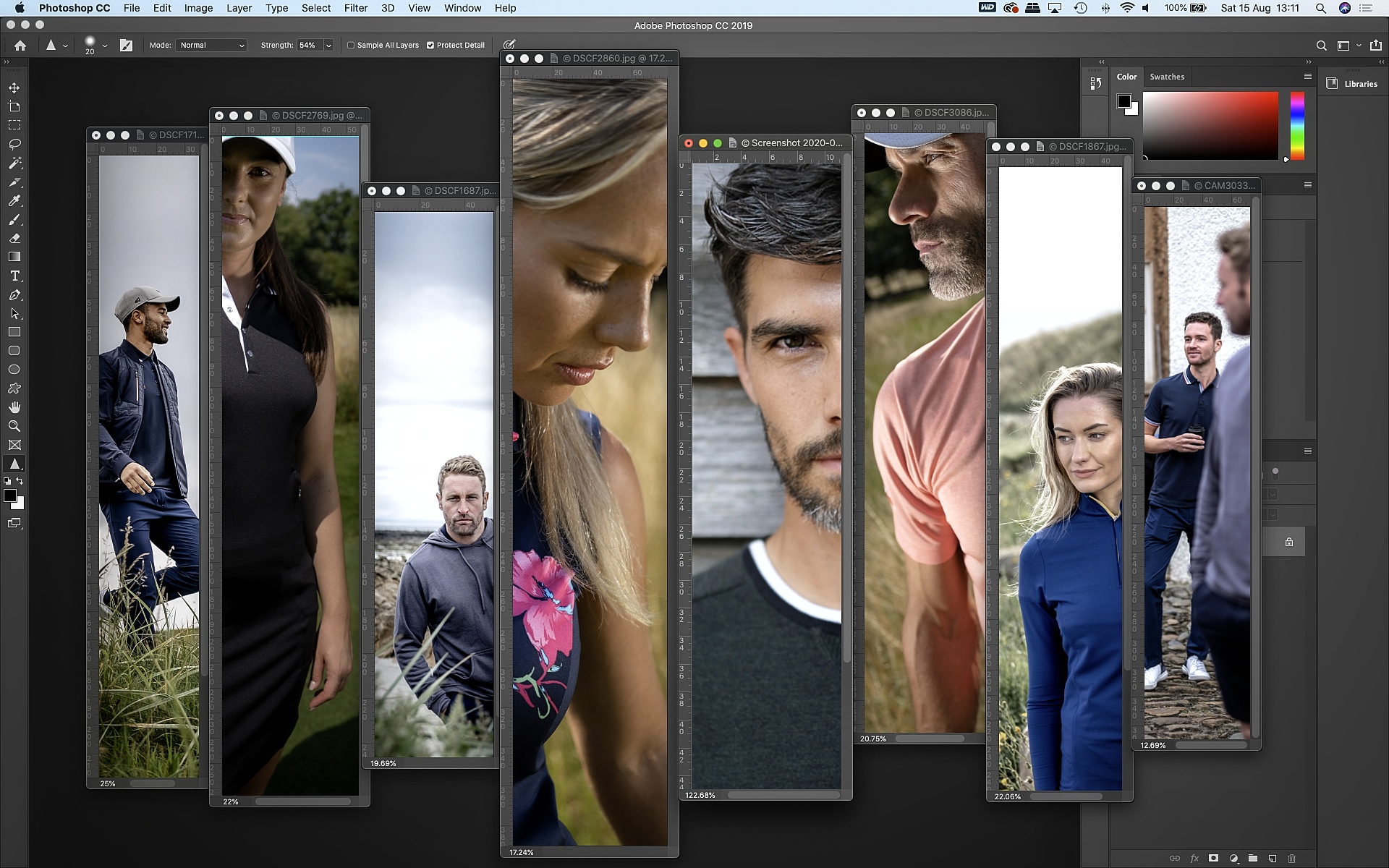Select the Horizontal Type tool
This screenshot has width=1389, height=868.
[14, 276]
